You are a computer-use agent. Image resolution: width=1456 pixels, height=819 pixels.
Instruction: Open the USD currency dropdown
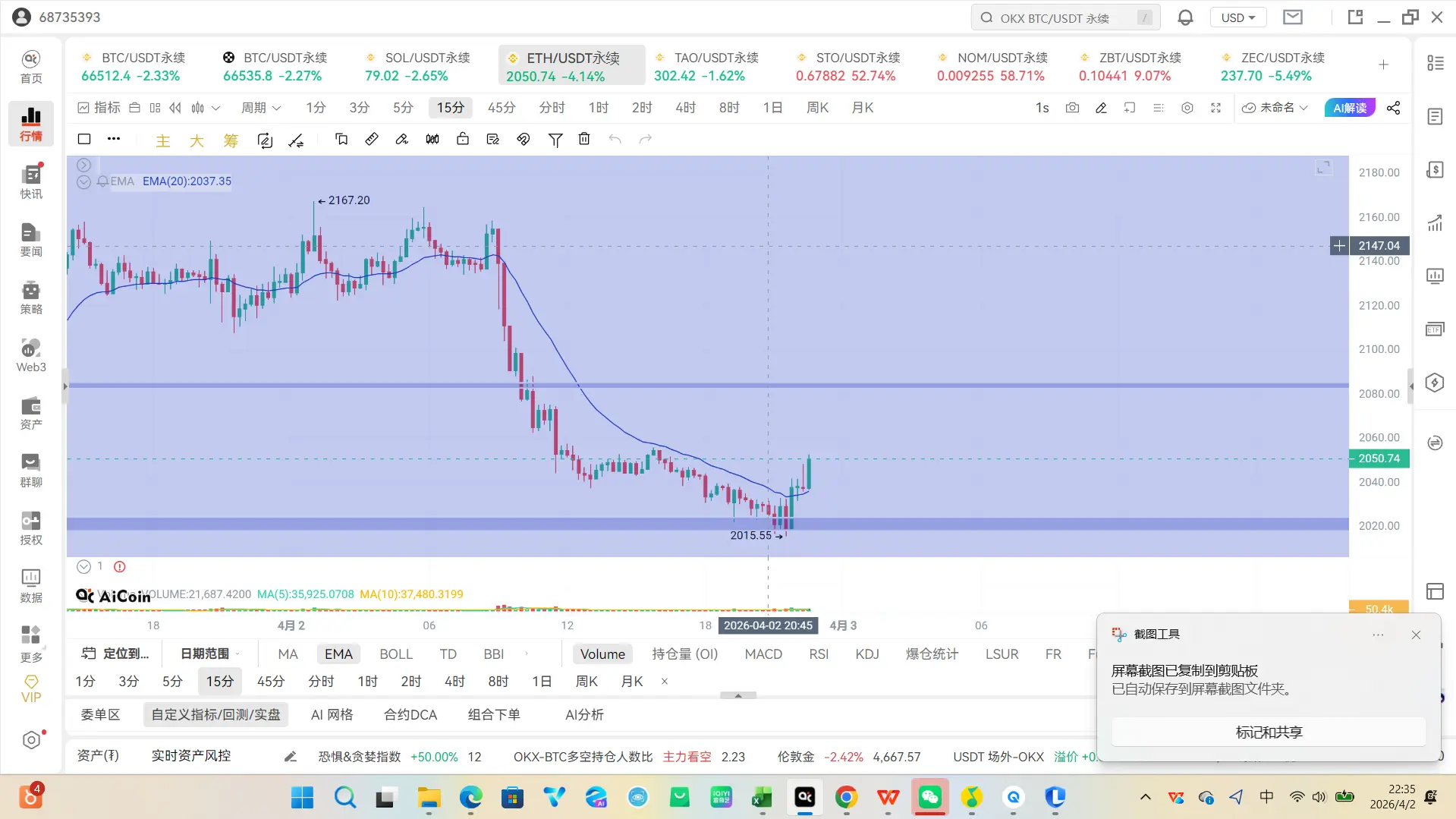1238,17
